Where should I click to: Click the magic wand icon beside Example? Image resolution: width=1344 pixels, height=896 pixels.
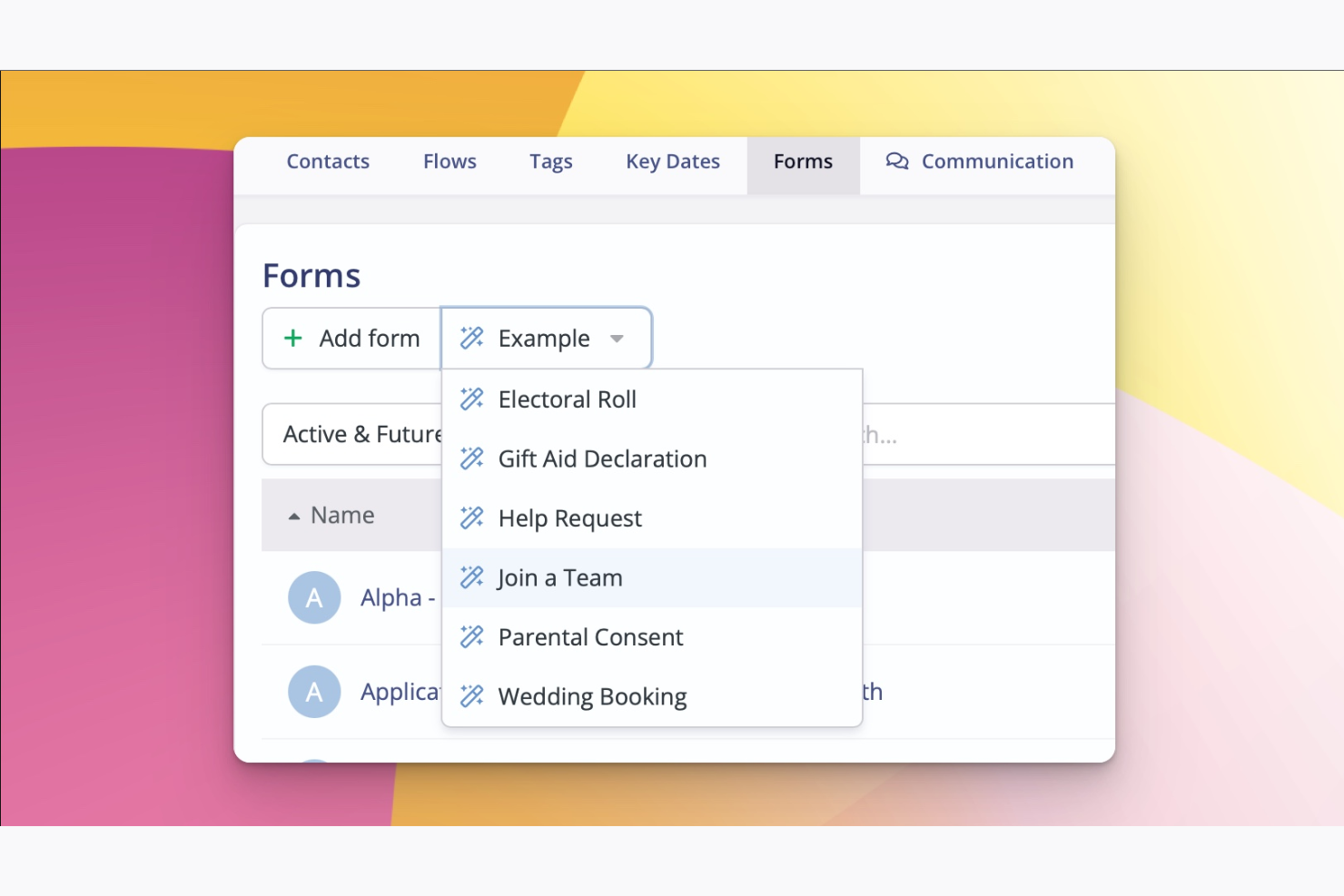click(x=472, y=338)
